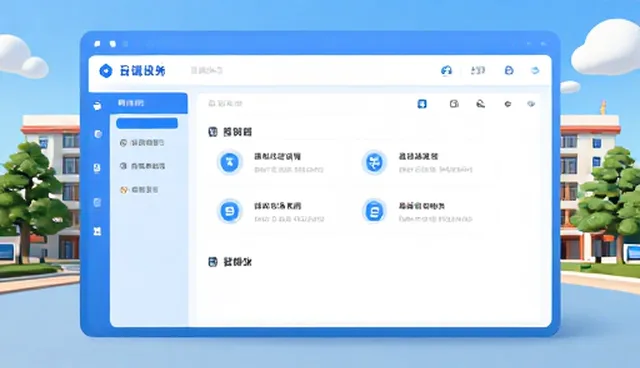Image resolution: width=640 pixels, height=368 pixels.
Task: Click the bold title of the top-left card
Action: (278, 156)
